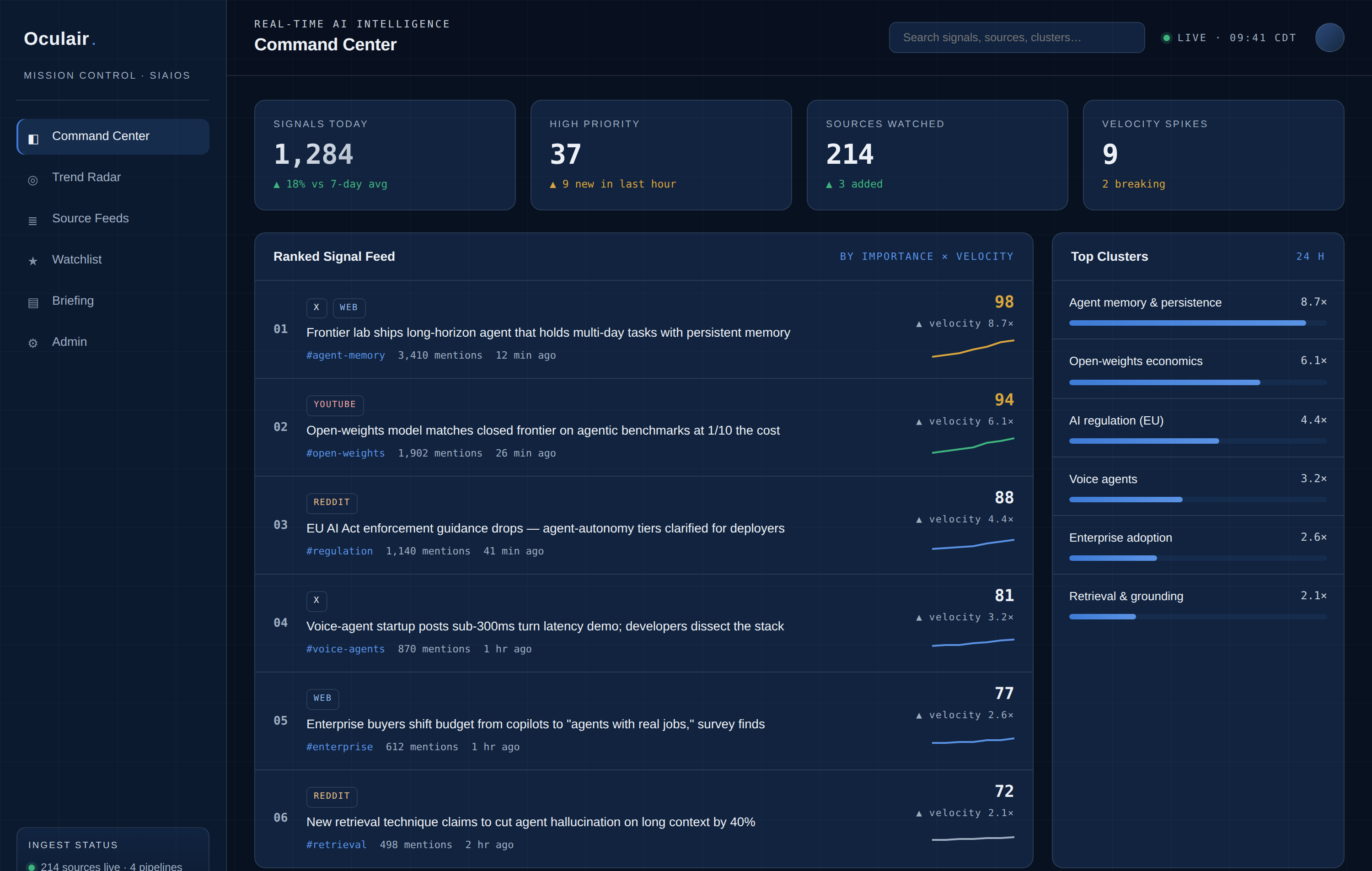The image size is (1372, 871).
Task: Open the #open-weights hashtag link
Action: 345,453
